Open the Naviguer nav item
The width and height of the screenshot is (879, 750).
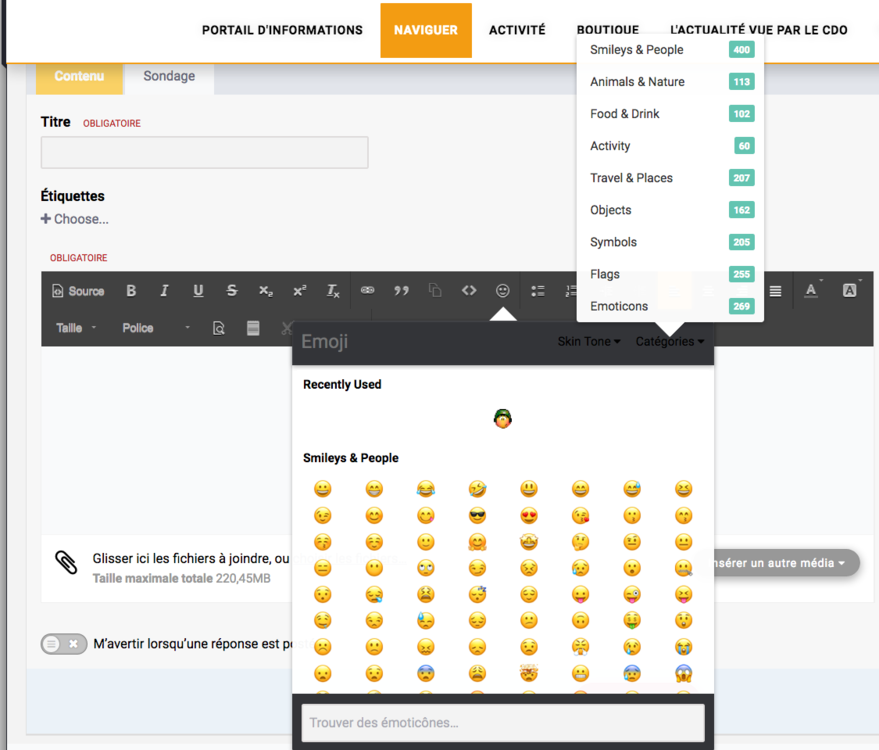[x=426, y=30]
